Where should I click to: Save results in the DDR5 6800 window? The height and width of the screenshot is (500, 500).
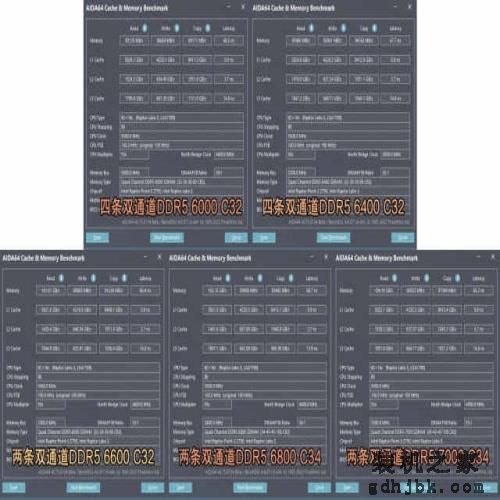coord(181,488)
